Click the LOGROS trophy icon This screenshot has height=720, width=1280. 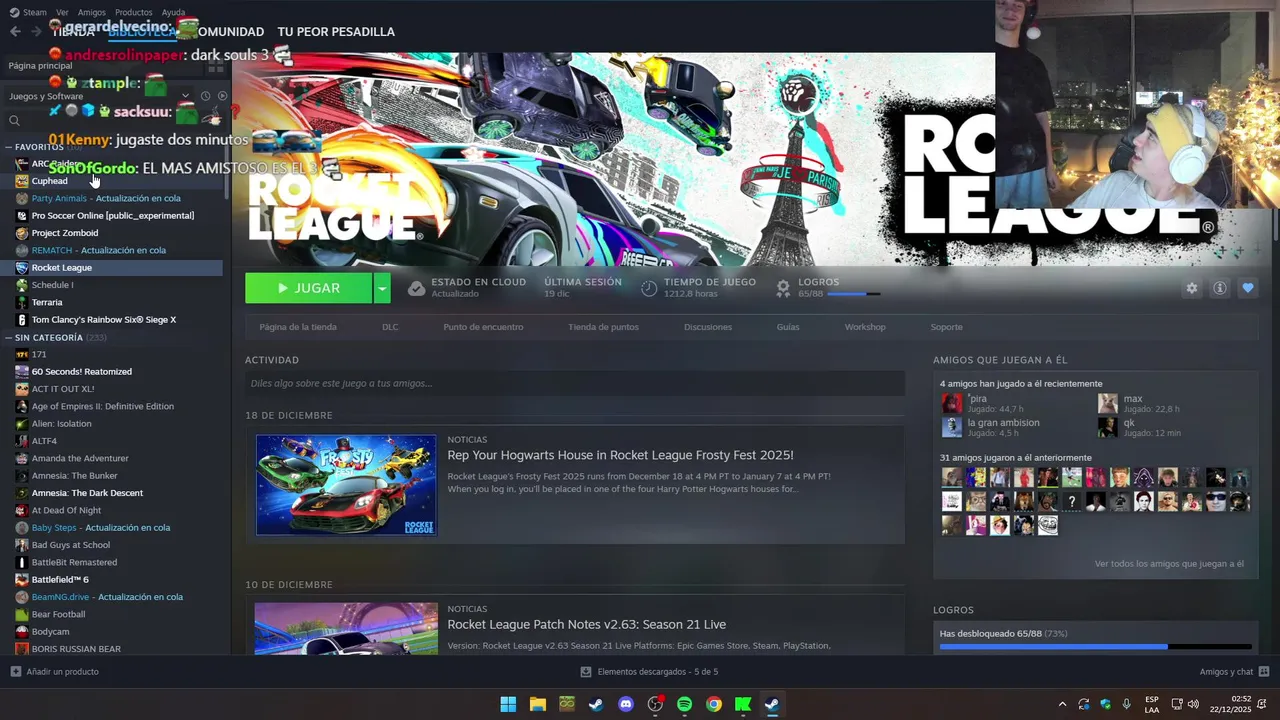[x=783, y=288]
